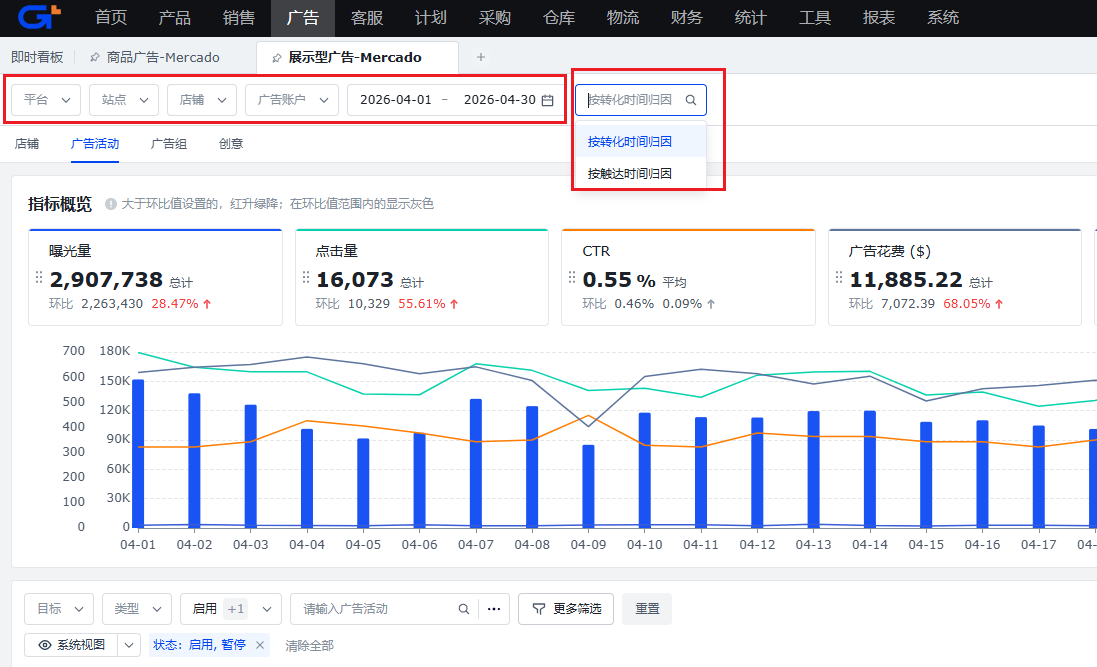Remove the 状态: 启用, 暂停 filter tag

260,645
